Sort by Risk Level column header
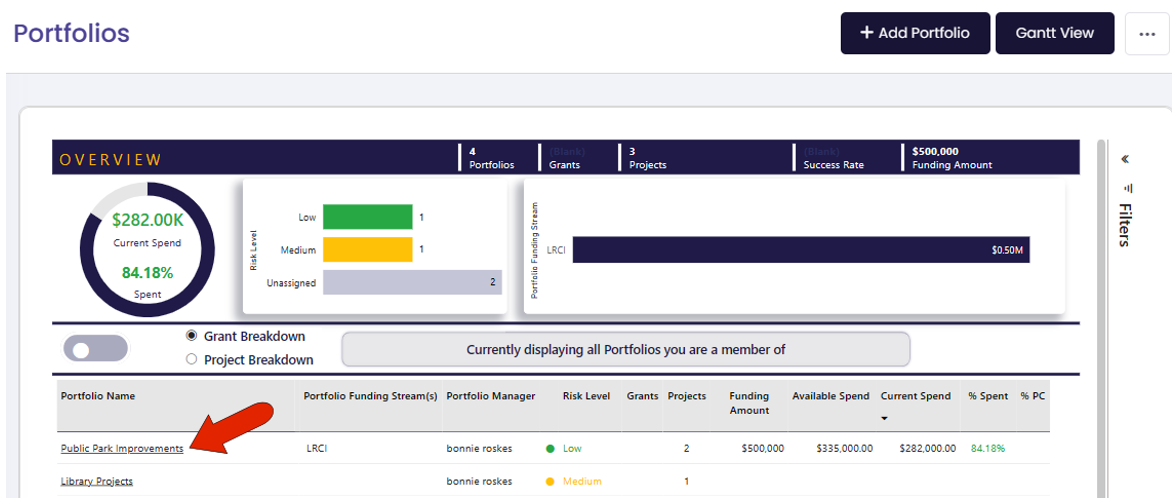Image resolution: width=1175 pixels, height=498 pixels. [x=586, y=396]
